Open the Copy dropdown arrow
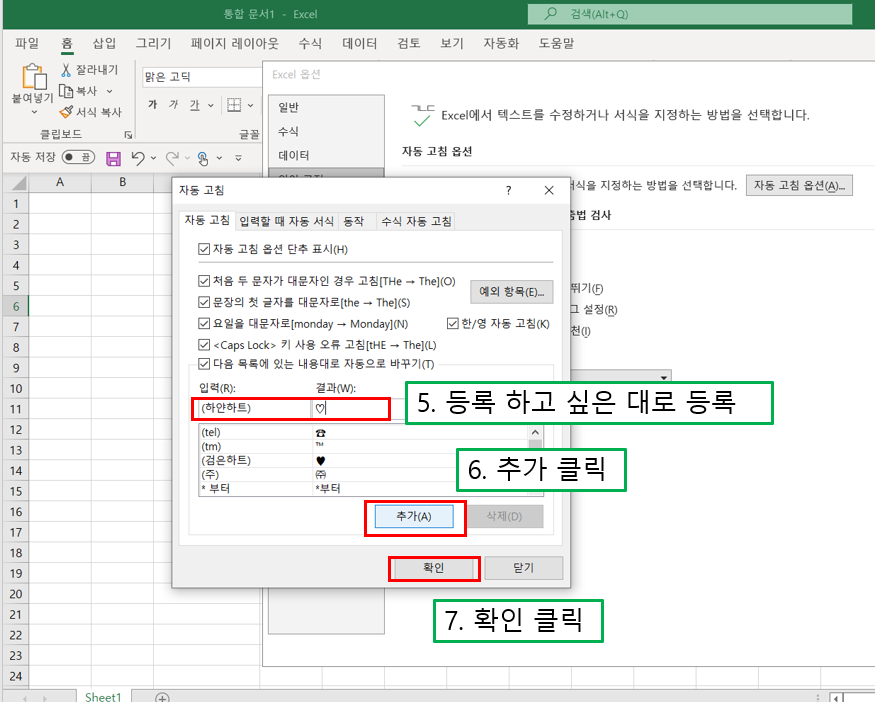The image size is (875, 702). pyautogui.click(x=109, y=91)
